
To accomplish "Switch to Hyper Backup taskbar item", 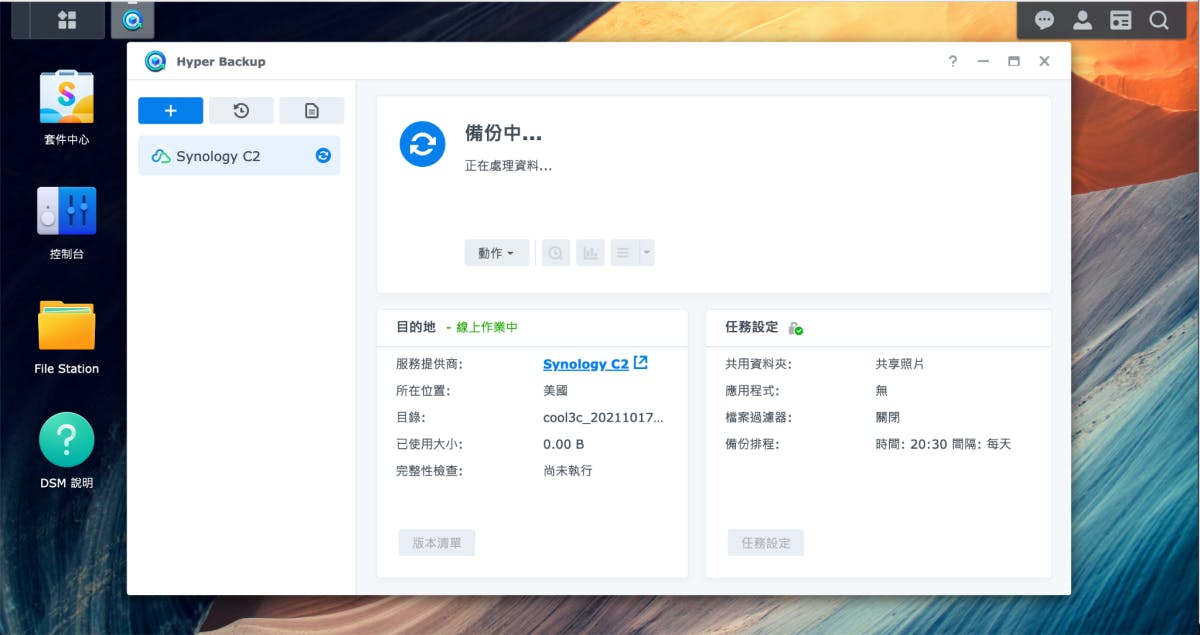I will coord(132,20).
